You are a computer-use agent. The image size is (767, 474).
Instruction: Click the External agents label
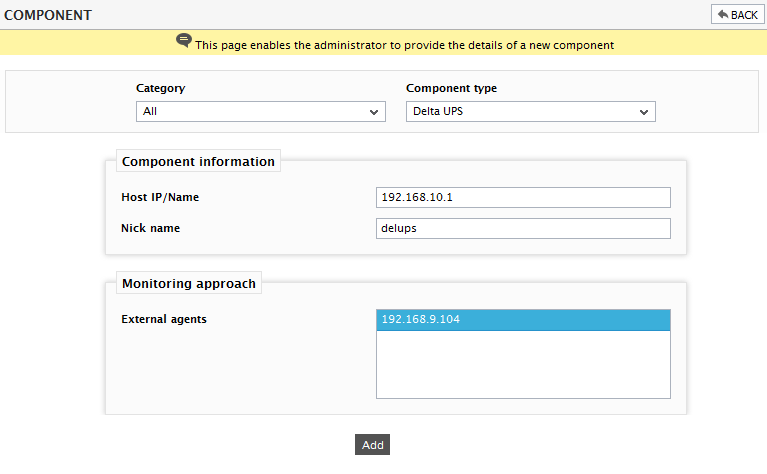(164, 319)
